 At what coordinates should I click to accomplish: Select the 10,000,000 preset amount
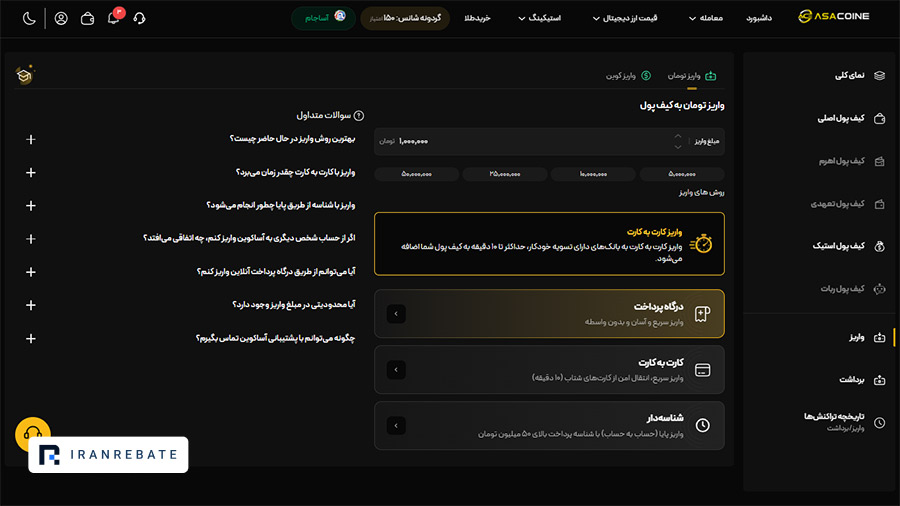[x=593, y=174]
